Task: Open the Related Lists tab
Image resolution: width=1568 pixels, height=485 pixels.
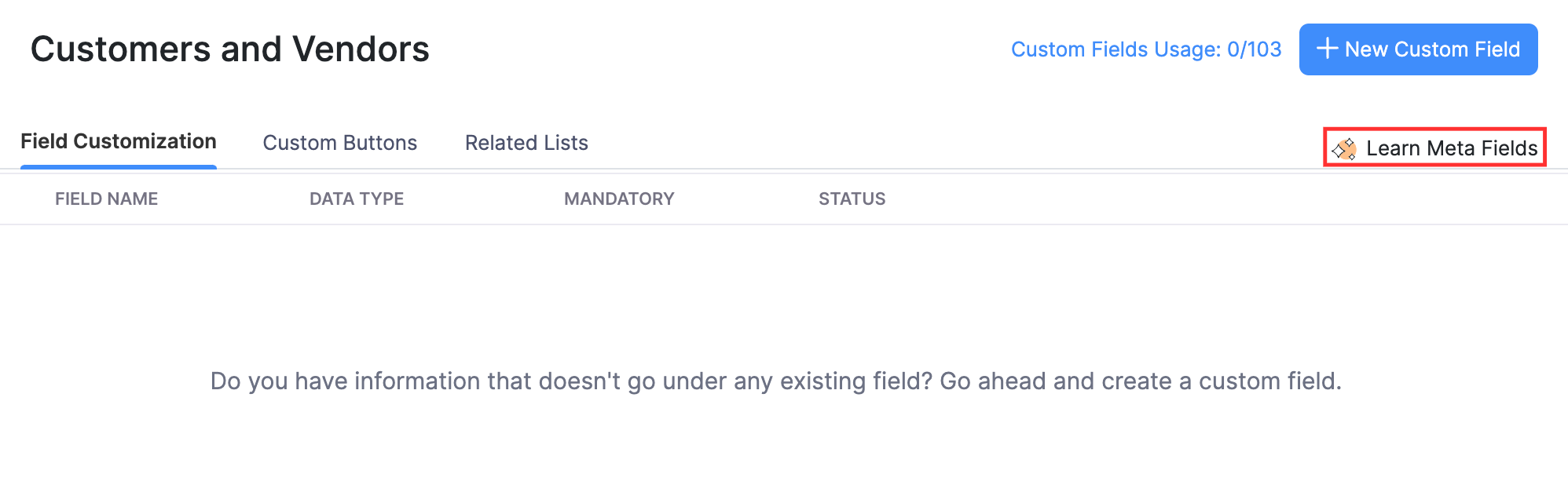Action: click(526, 142)
